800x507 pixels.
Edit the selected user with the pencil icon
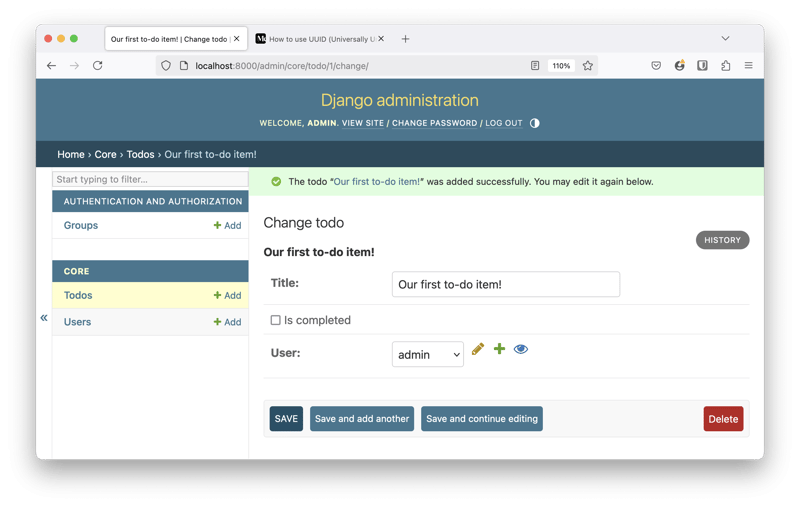point(478,349)
